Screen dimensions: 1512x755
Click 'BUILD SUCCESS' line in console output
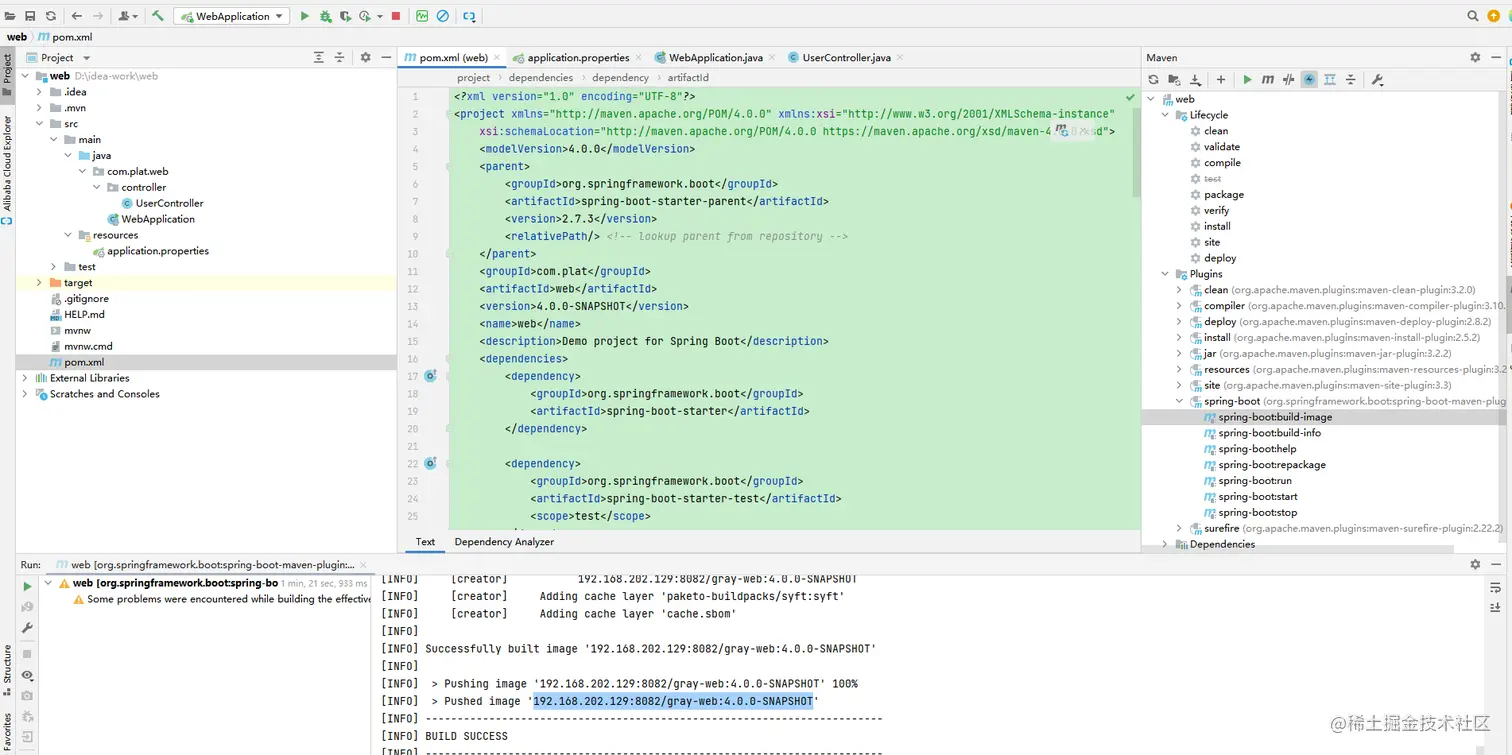[x=467, y=736]
